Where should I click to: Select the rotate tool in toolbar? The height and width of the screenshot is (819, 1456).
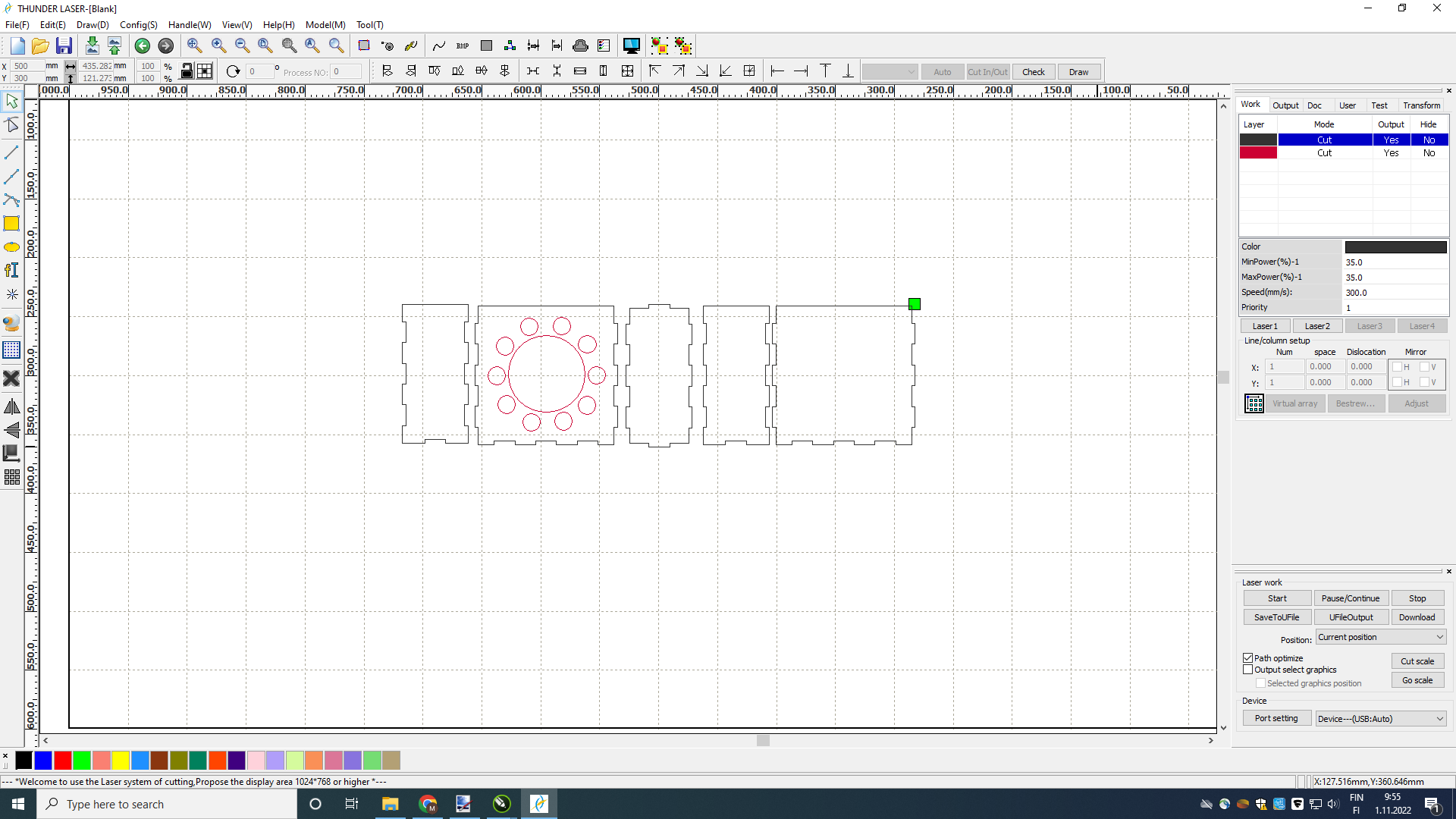pyautogui.click(x=232, y=71)
